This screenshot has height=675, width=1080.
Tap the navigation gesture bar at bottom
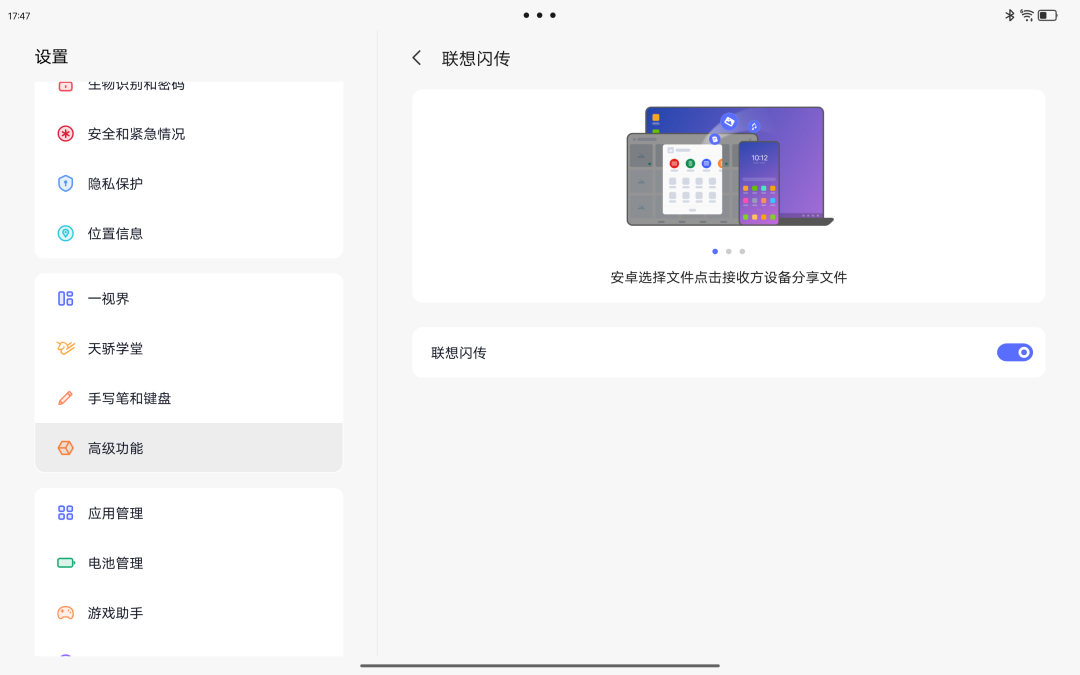tap(540, 665)
